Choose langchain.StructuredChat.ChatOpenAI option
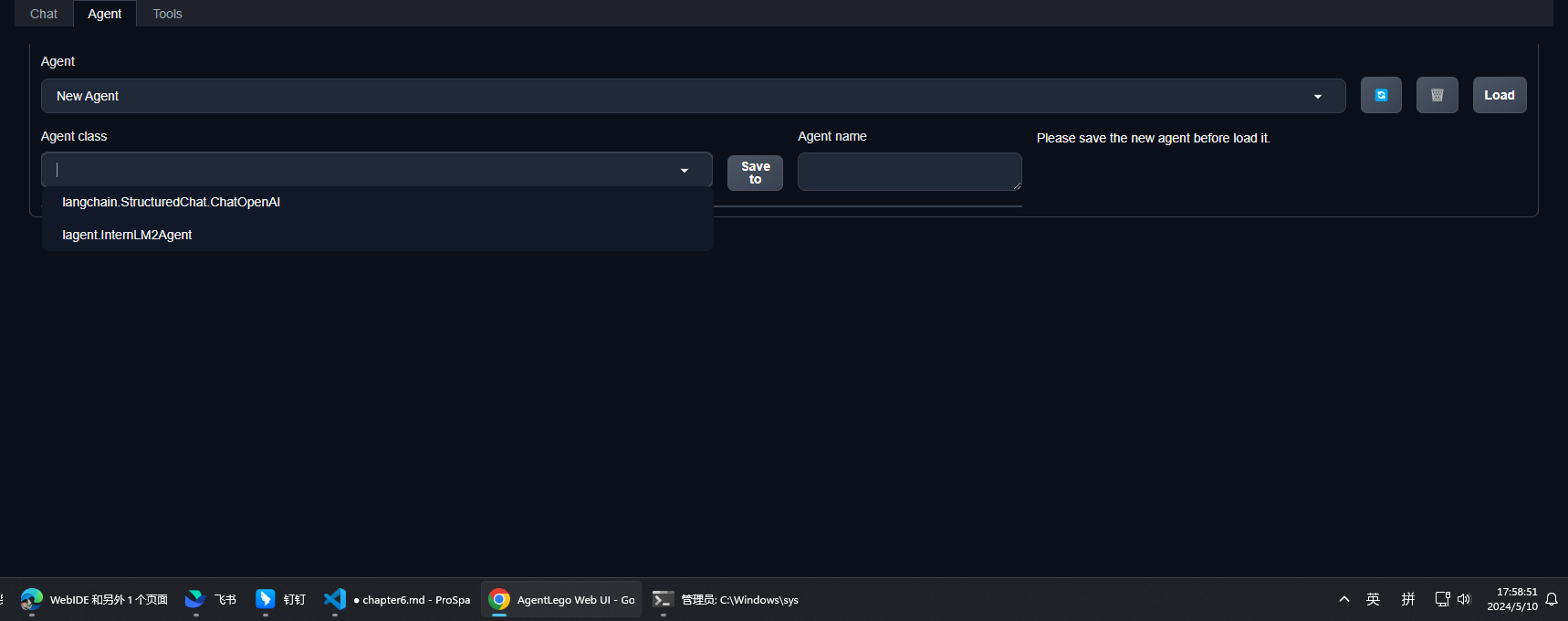This screenshot has height=621, width=1568. [x=378, y=202]
